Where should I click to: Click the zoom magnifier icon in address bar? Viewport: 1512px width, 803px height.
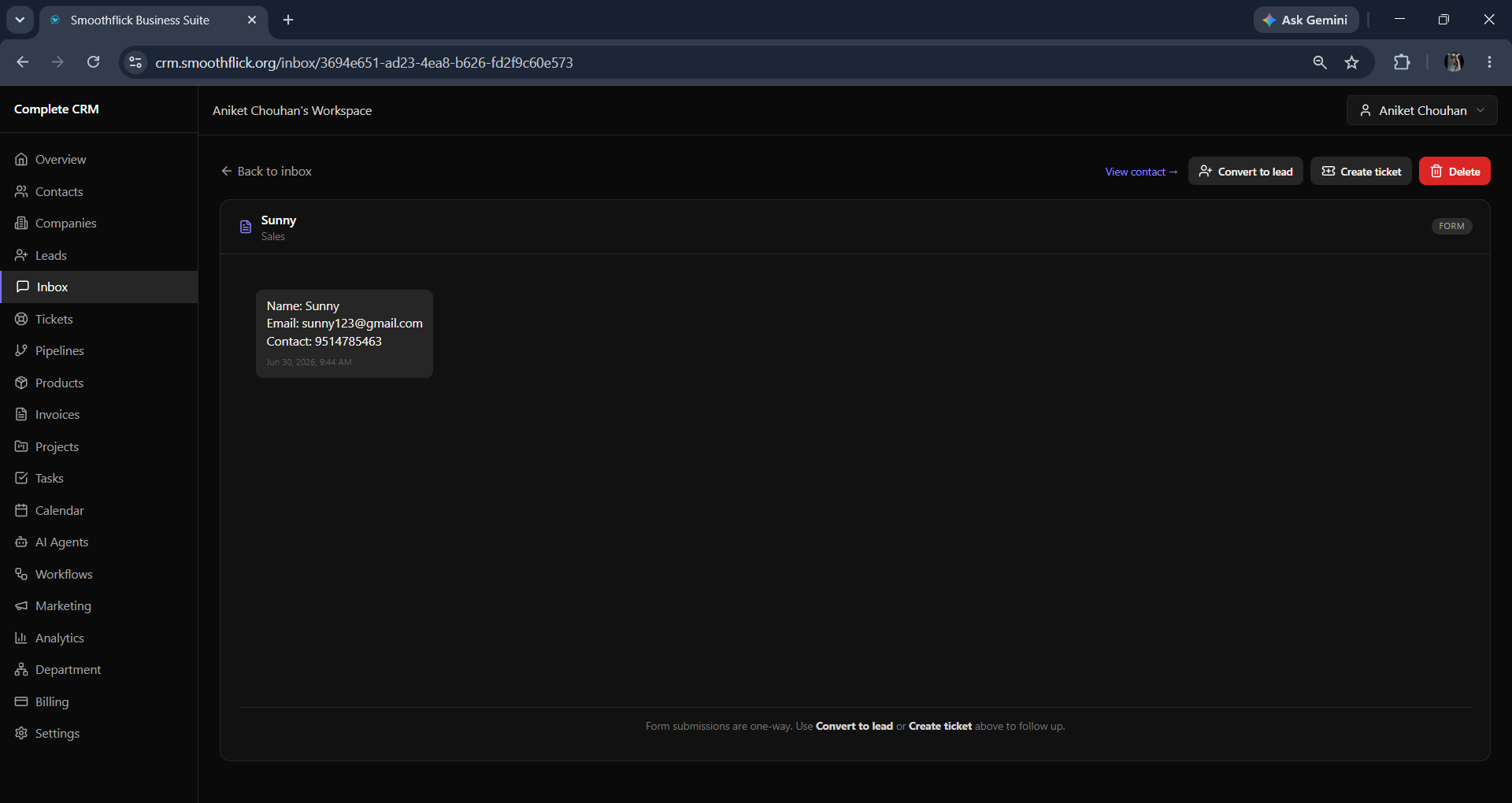1320,62
